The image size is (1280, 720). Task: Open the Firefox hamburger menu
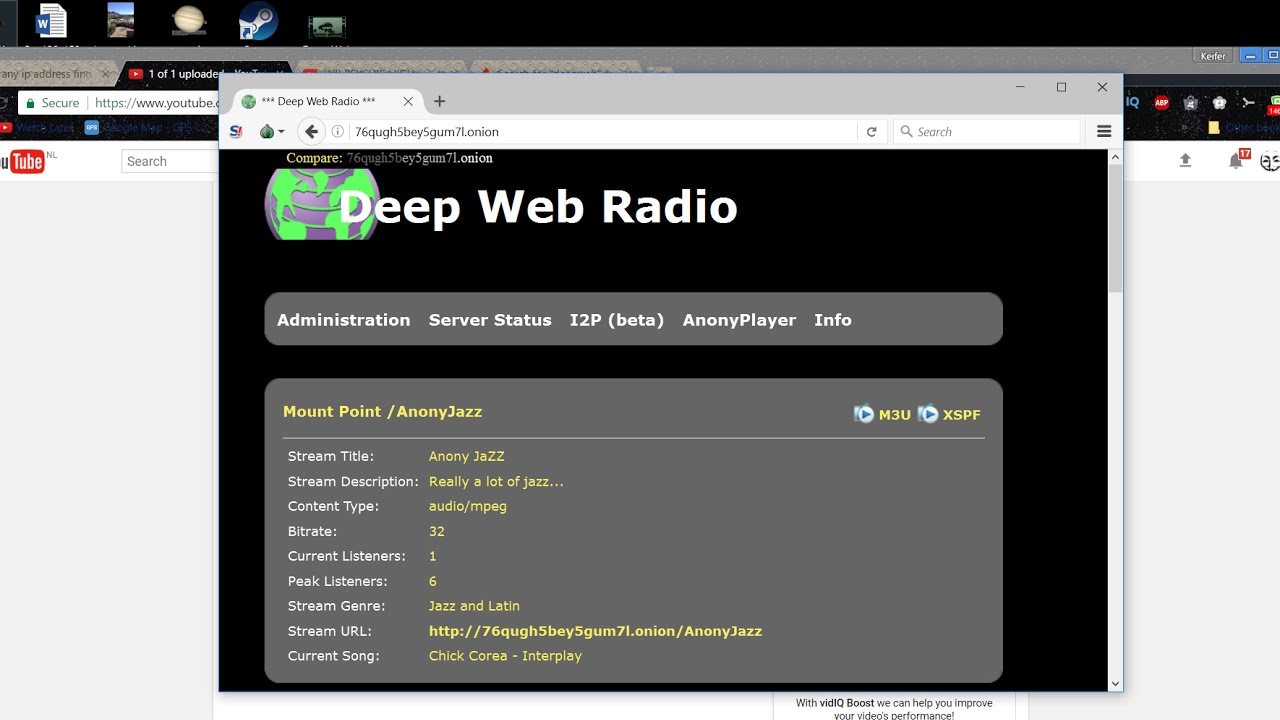[x=1104, y=131]
